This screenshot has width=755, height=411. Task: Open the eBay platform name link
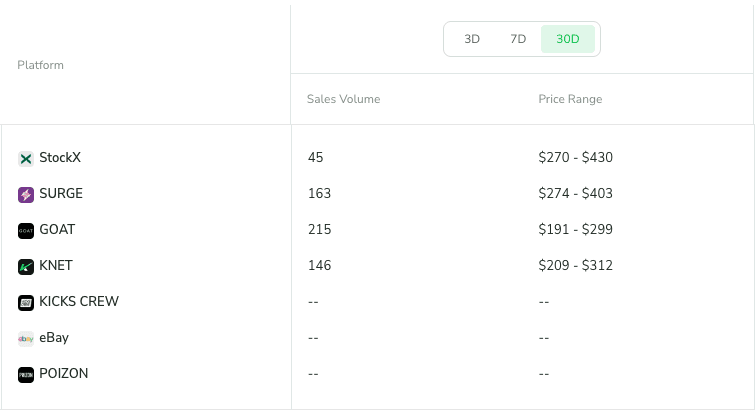(54, 338)
